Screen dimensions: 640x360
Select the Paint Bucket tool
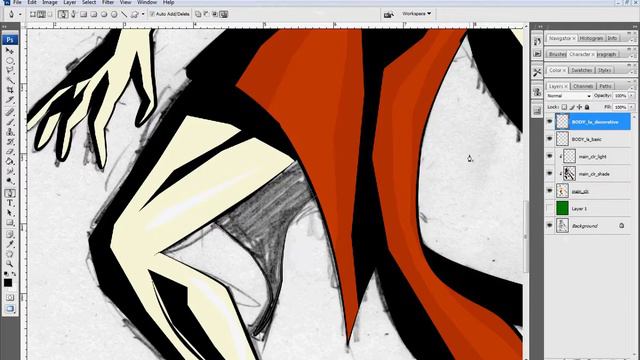tap(10, 161)
